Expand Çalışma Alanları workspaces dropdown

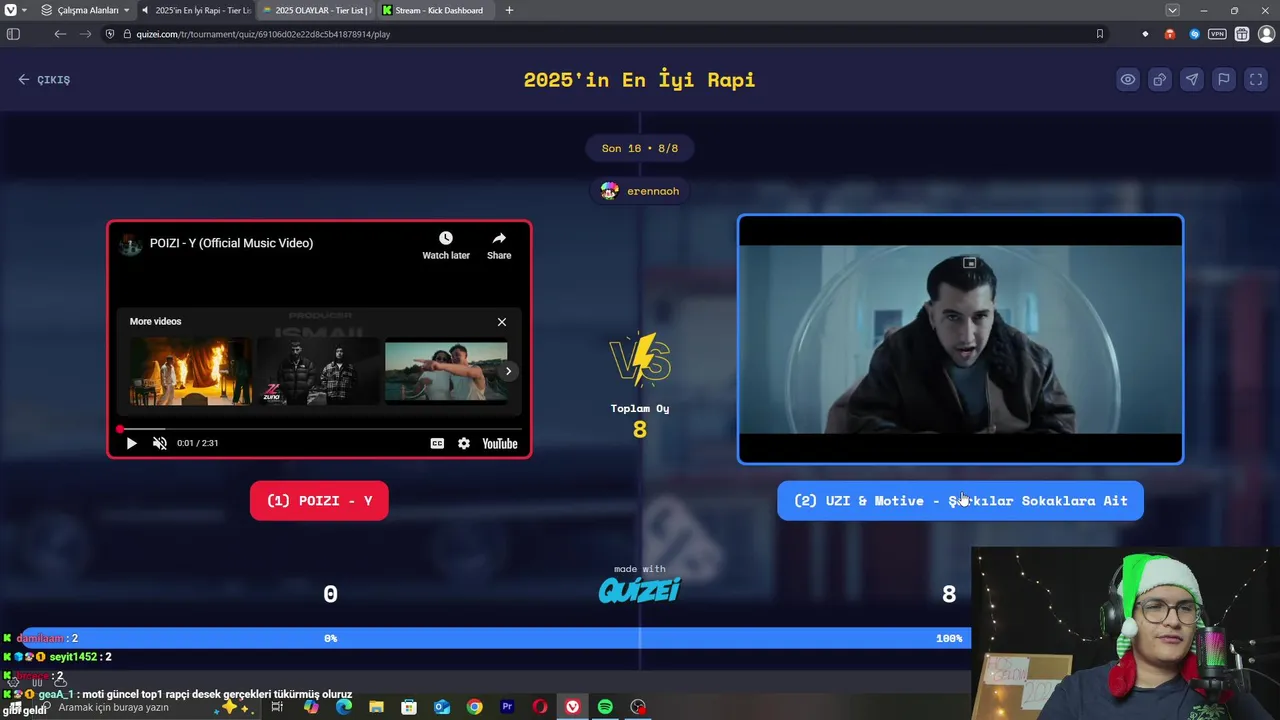[x=86, y=10]
